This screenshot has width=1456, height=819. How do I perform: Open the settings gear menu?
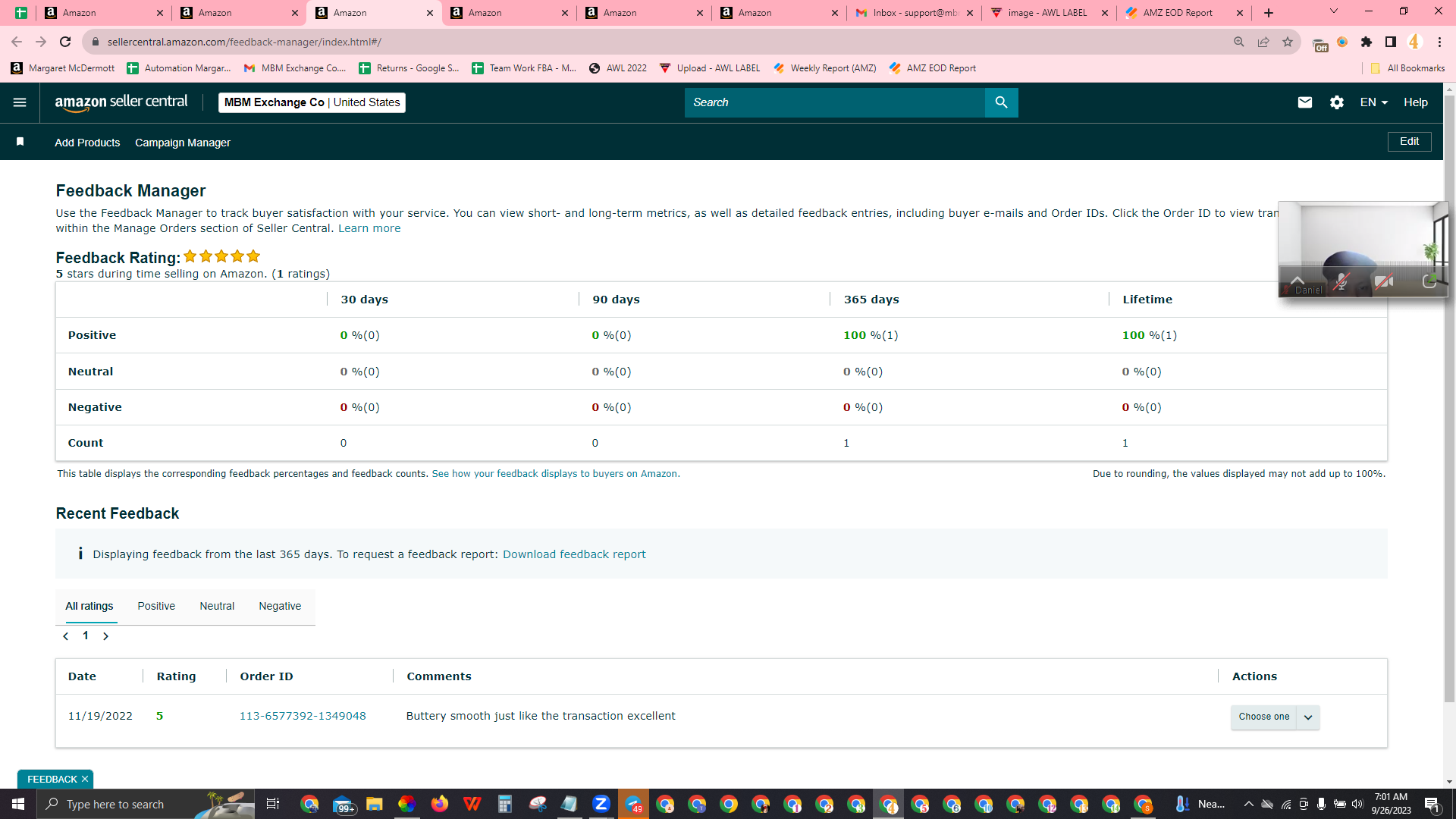coord(1337,102)
